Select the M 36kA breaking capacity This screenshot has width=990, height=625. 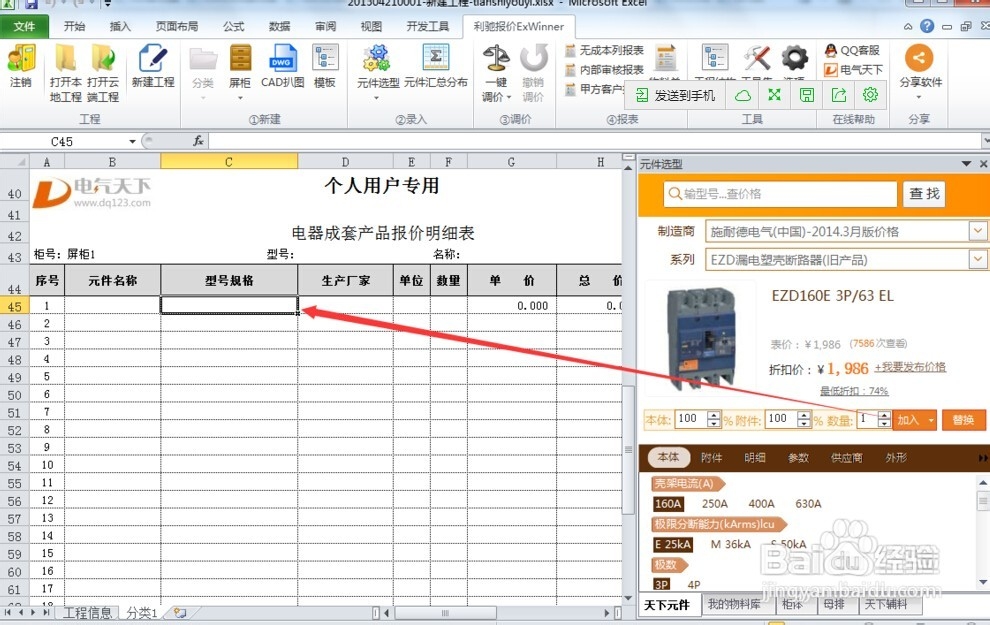pyautogui.click(x=731, y=544)
